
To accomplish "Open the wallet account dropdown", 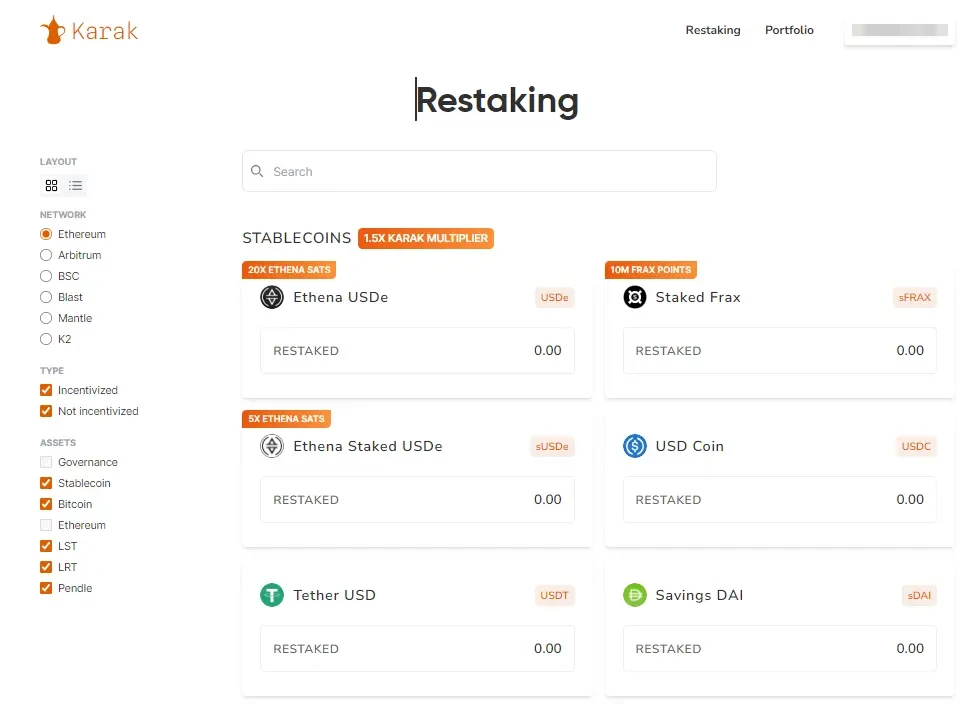I will pyautogui.click(x=899, y=30).
